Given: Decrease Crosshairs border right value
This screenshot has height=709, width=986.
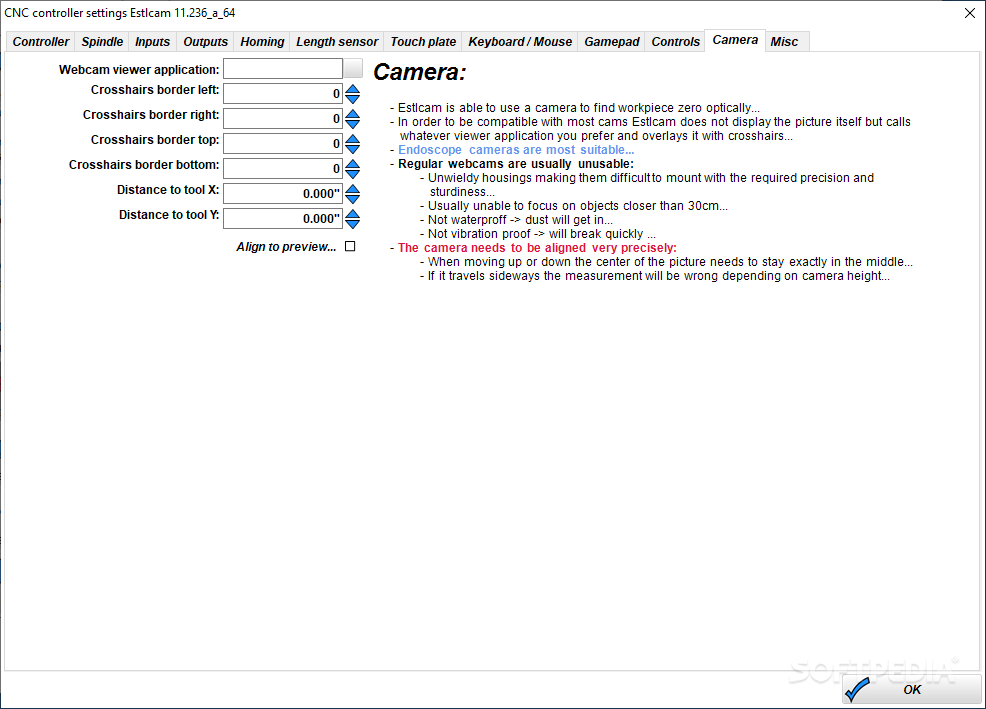Looking at the screenshot, I should tap(353, 124).
